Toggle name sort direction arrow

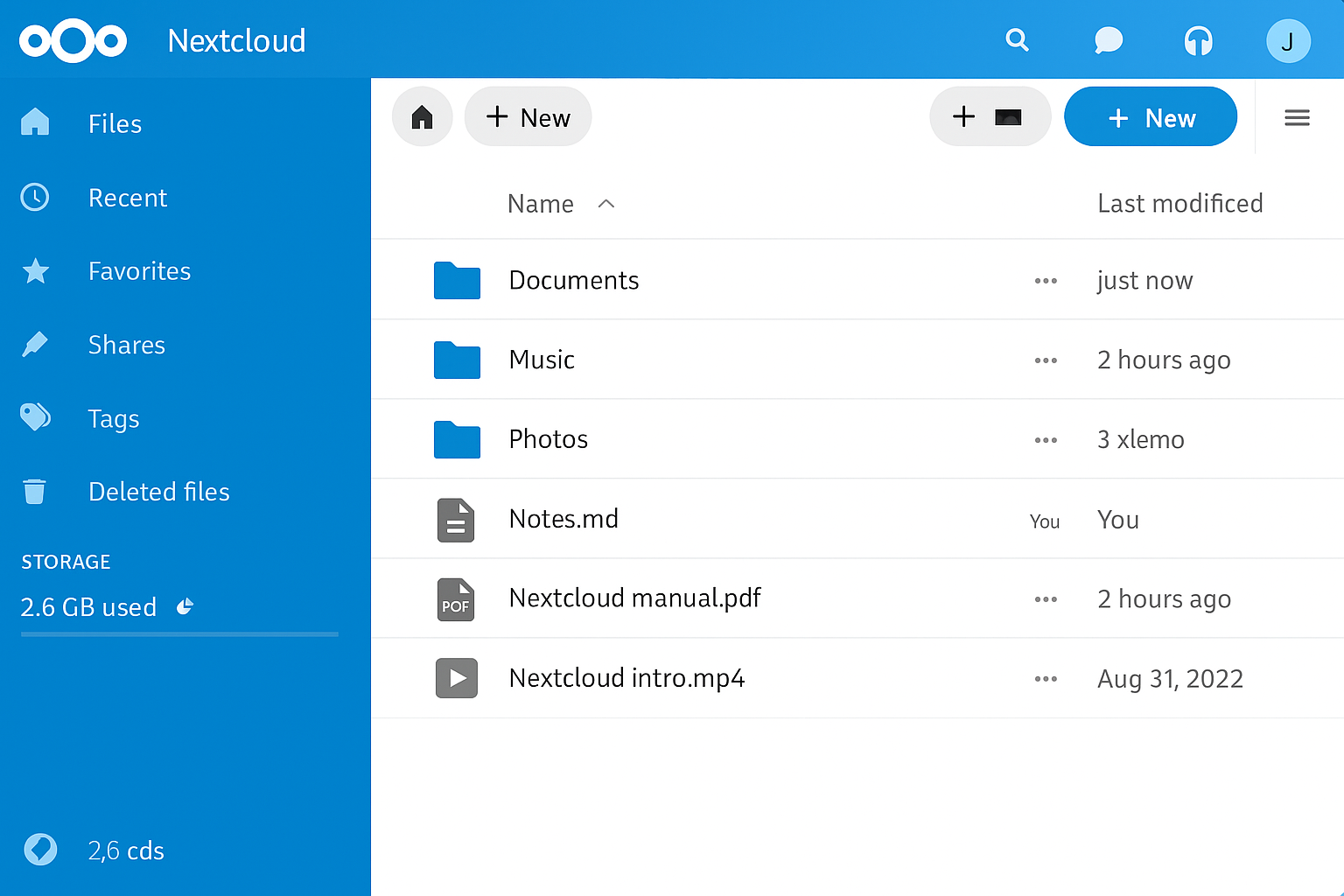point(605,204)
